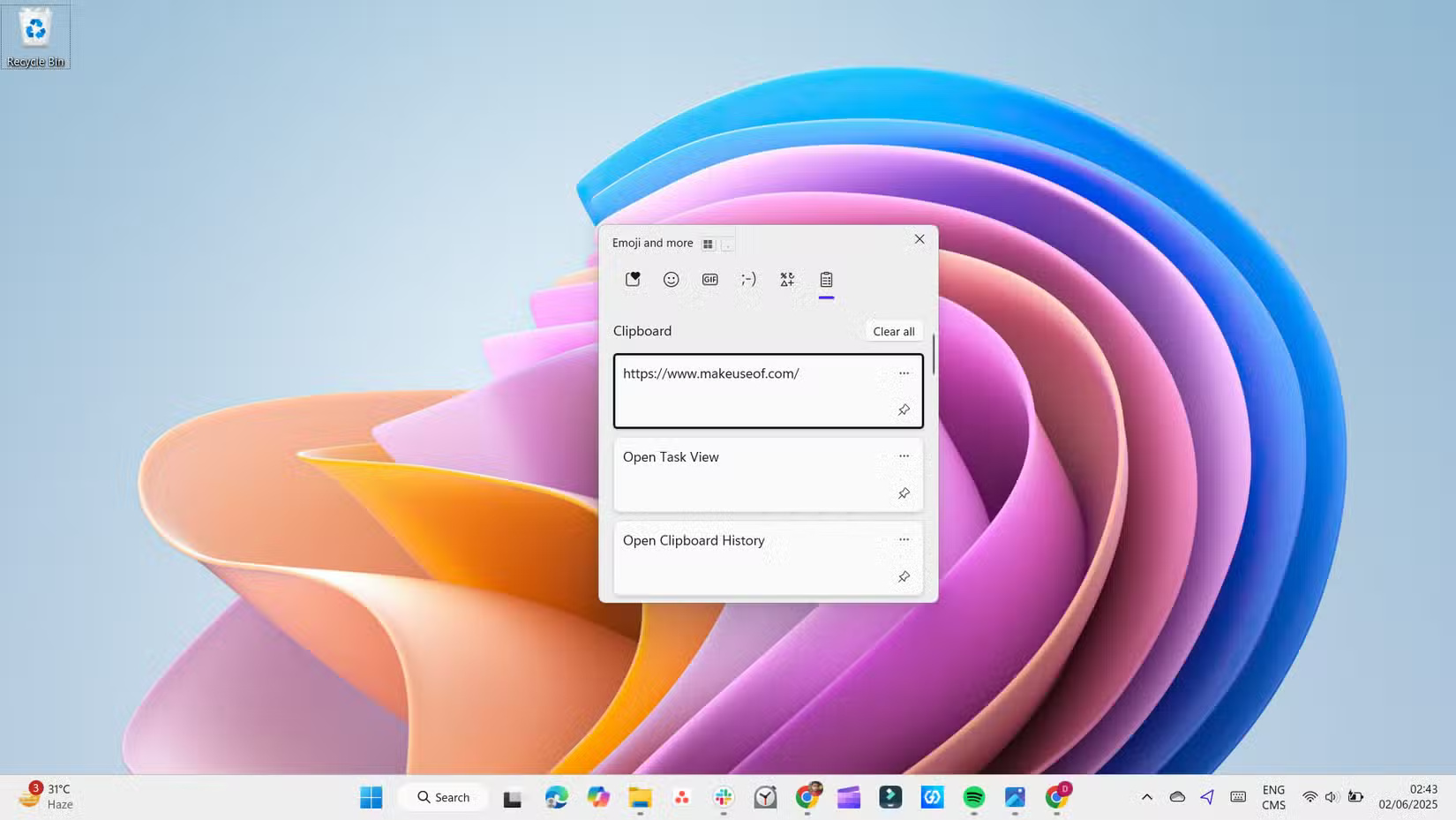Open the ENG language switcher
Screen dimensions: 1456x820
(x=1273, y=796)
